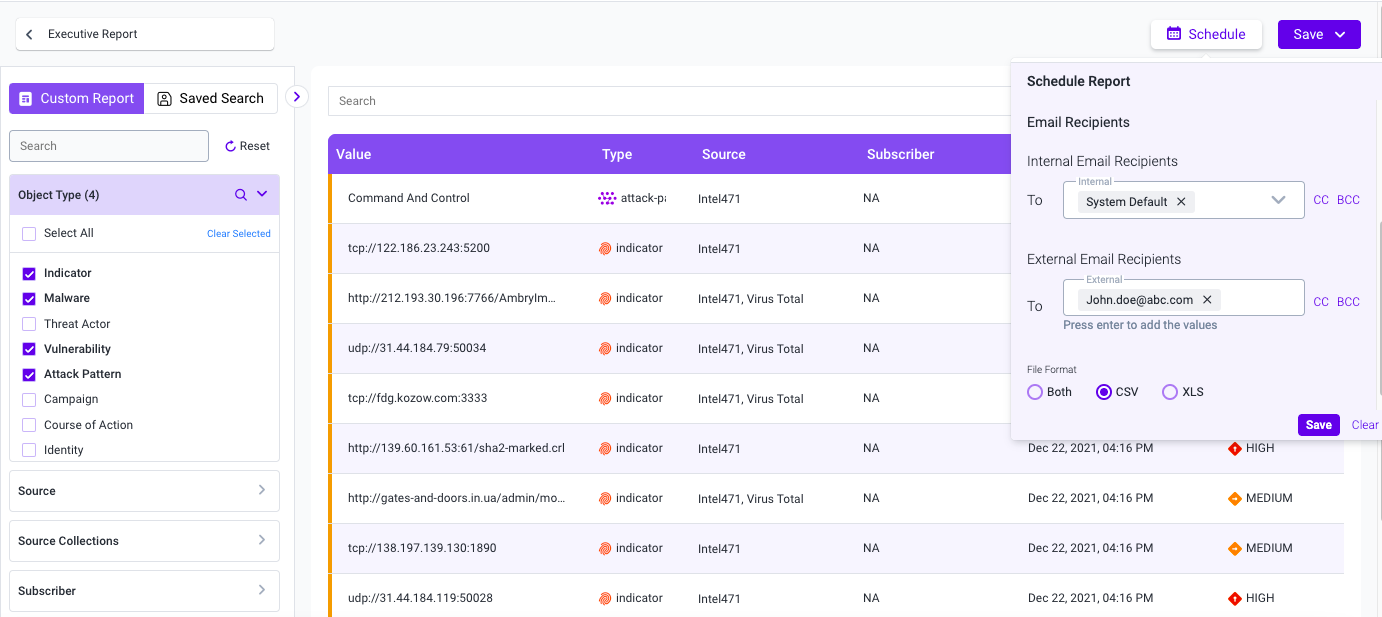Remove the System Default recipient chip
The width and height of the screenshot is (1382, 617).
pos(1181,202)
